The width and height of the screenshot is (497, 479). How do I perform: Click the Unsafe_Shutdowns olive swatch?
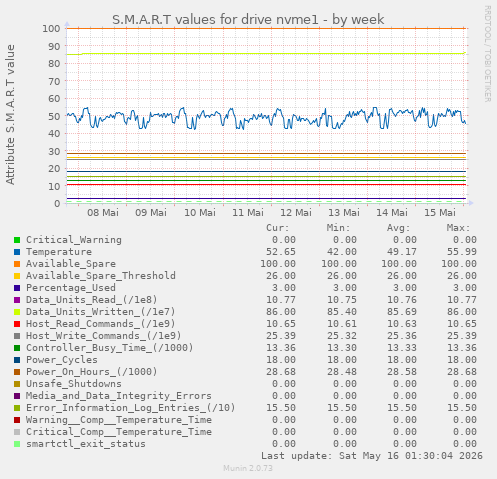click(x=17, y=384)
